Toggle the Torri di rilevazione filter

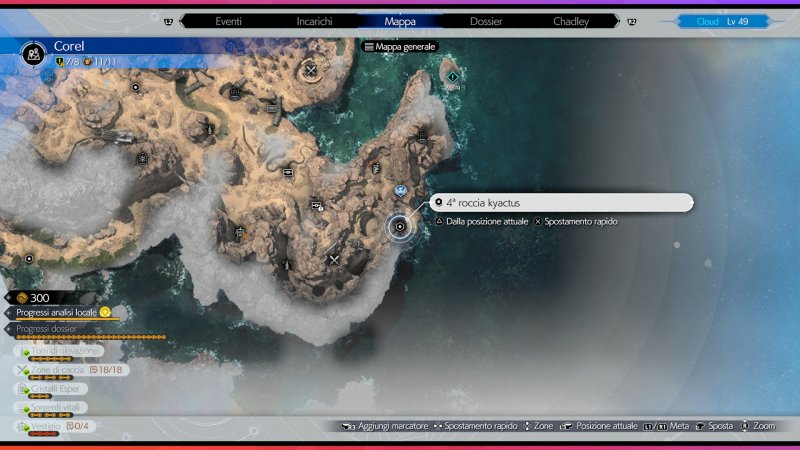(60, 351)
